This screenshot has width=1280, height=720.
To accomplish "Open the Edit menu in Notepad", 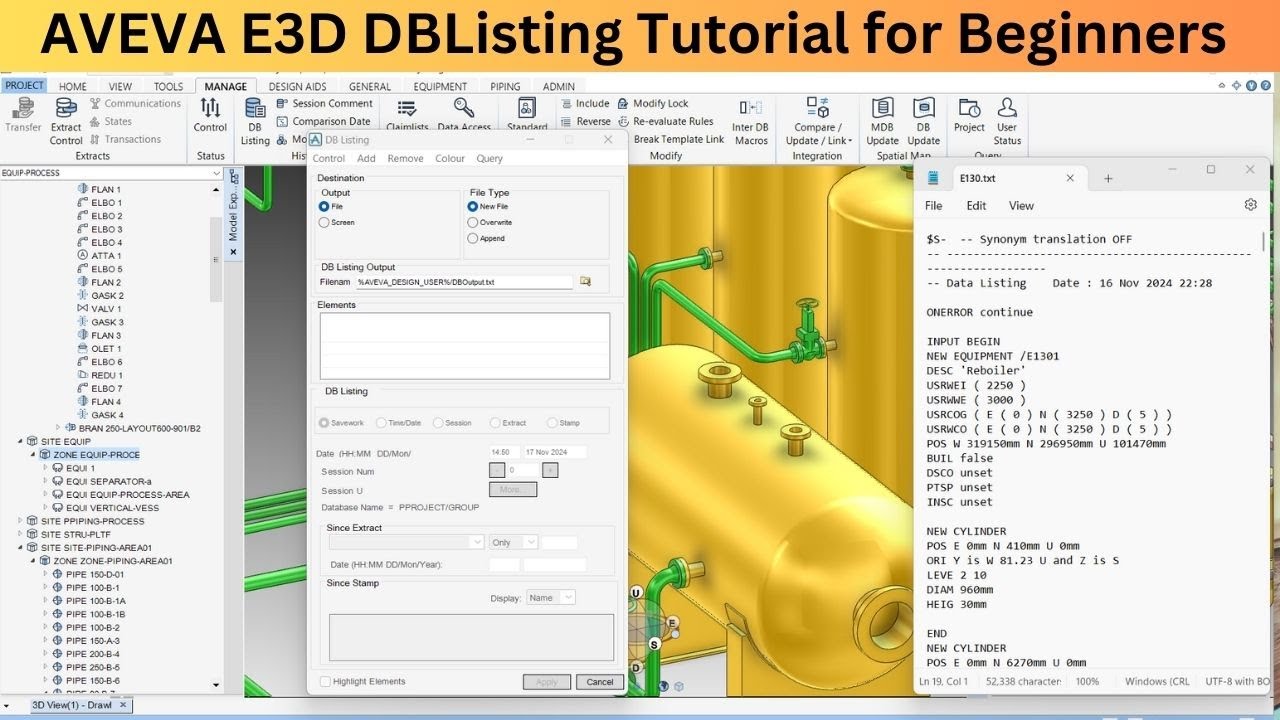I will 976,205.
